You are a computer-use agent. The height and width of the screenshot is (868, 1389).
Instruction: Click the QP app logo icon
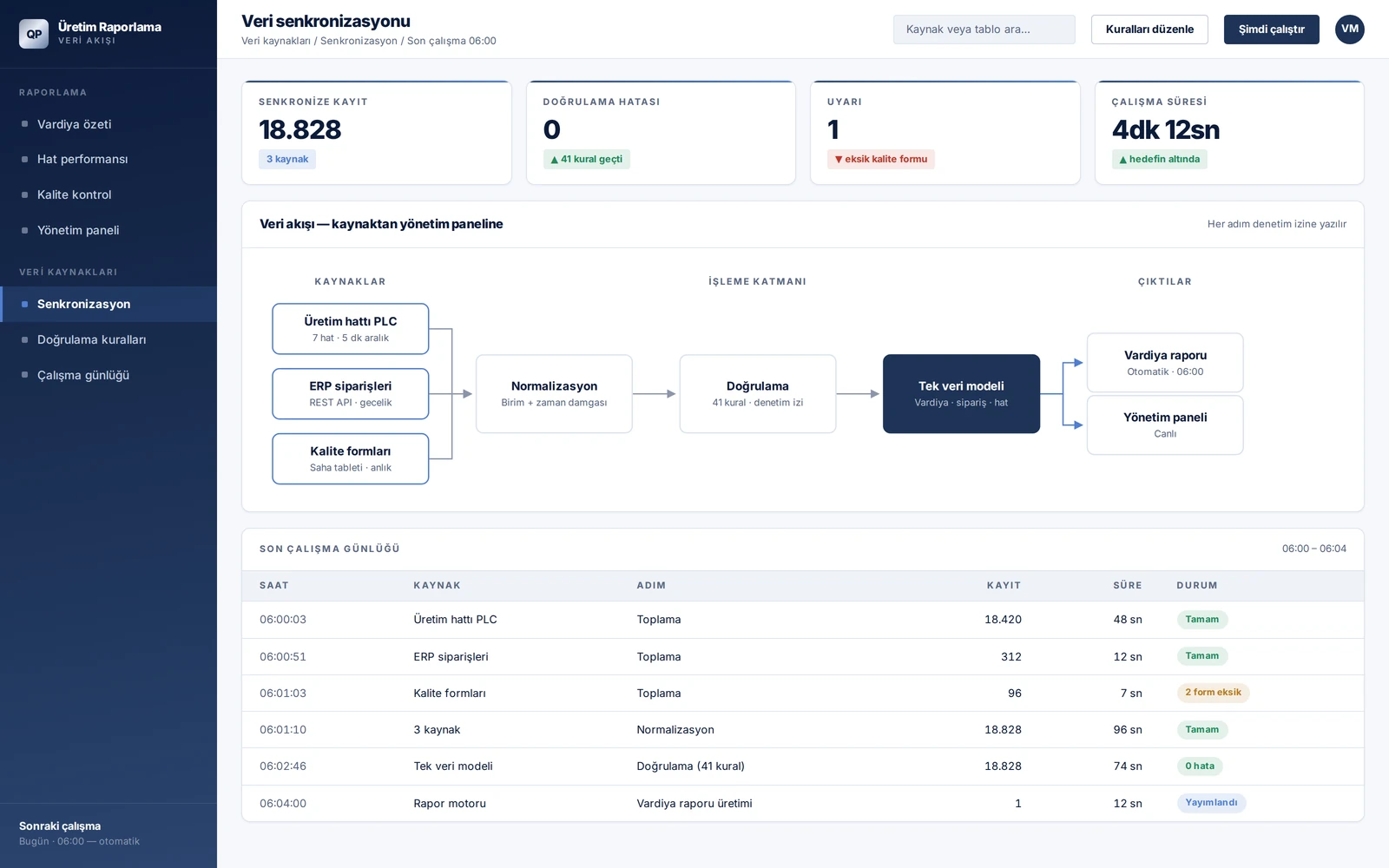34,34
